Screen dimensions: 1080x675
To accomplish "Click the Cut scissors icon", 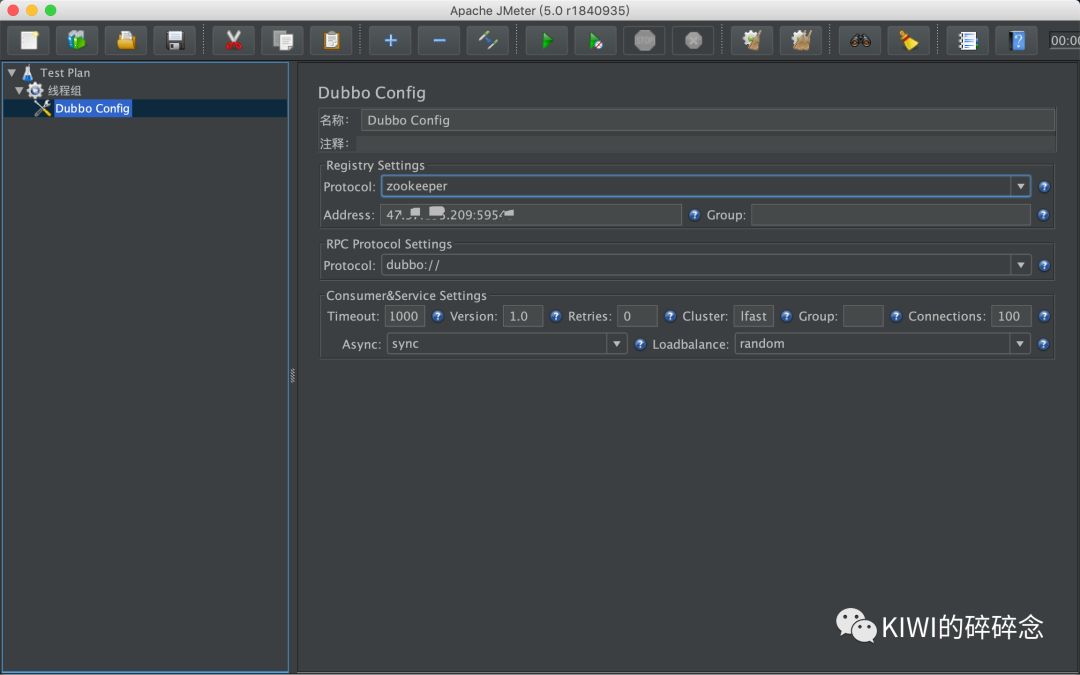I will pyautogui.click(x=233, y=41).
